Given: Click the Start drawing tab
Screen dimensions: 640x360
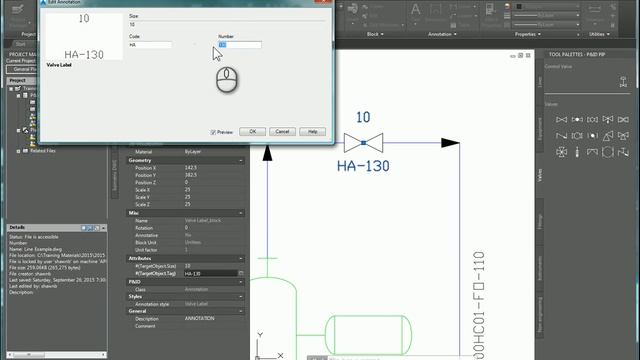Looking at the screenshot, I should 20,44.
